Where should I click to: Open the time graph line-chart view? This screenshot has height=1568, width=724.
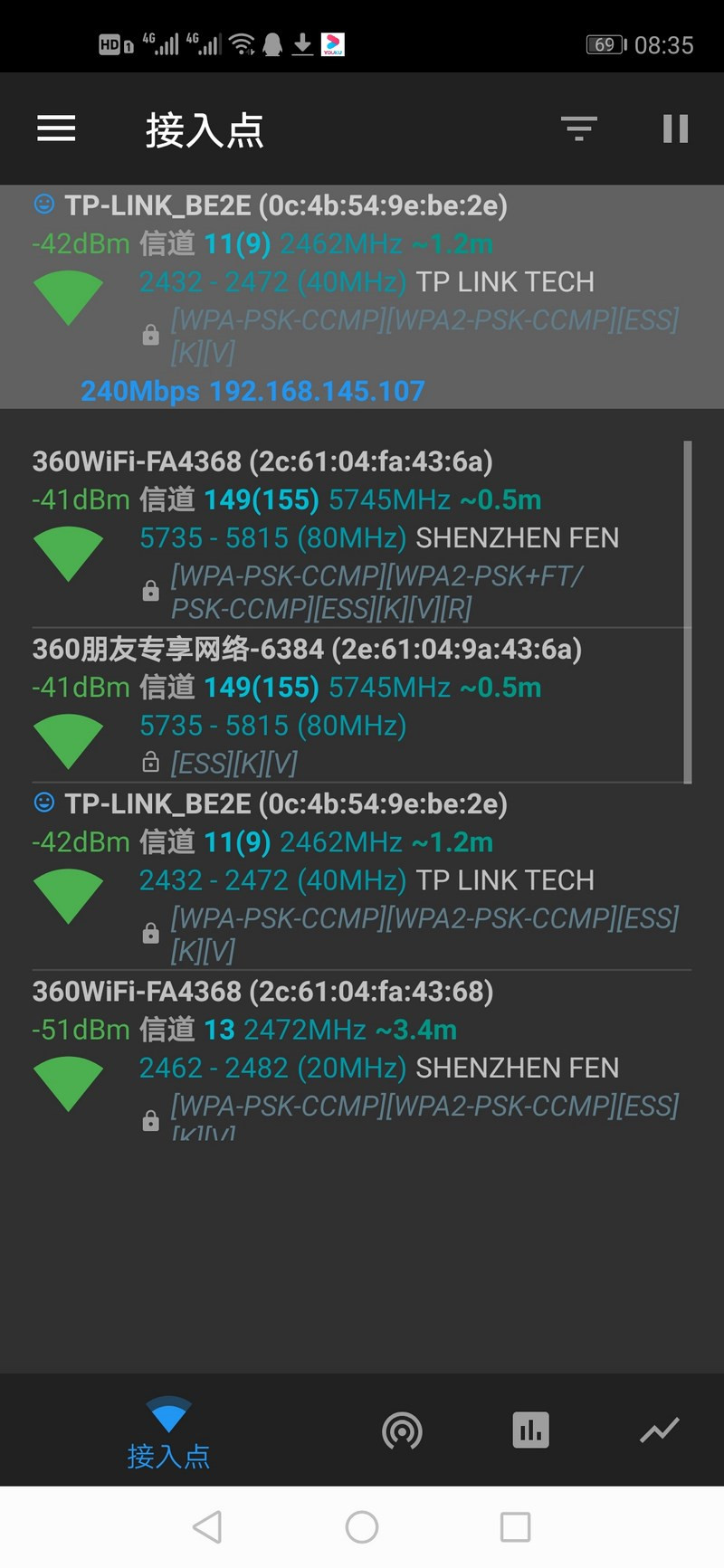click(x=660, y=1430)
